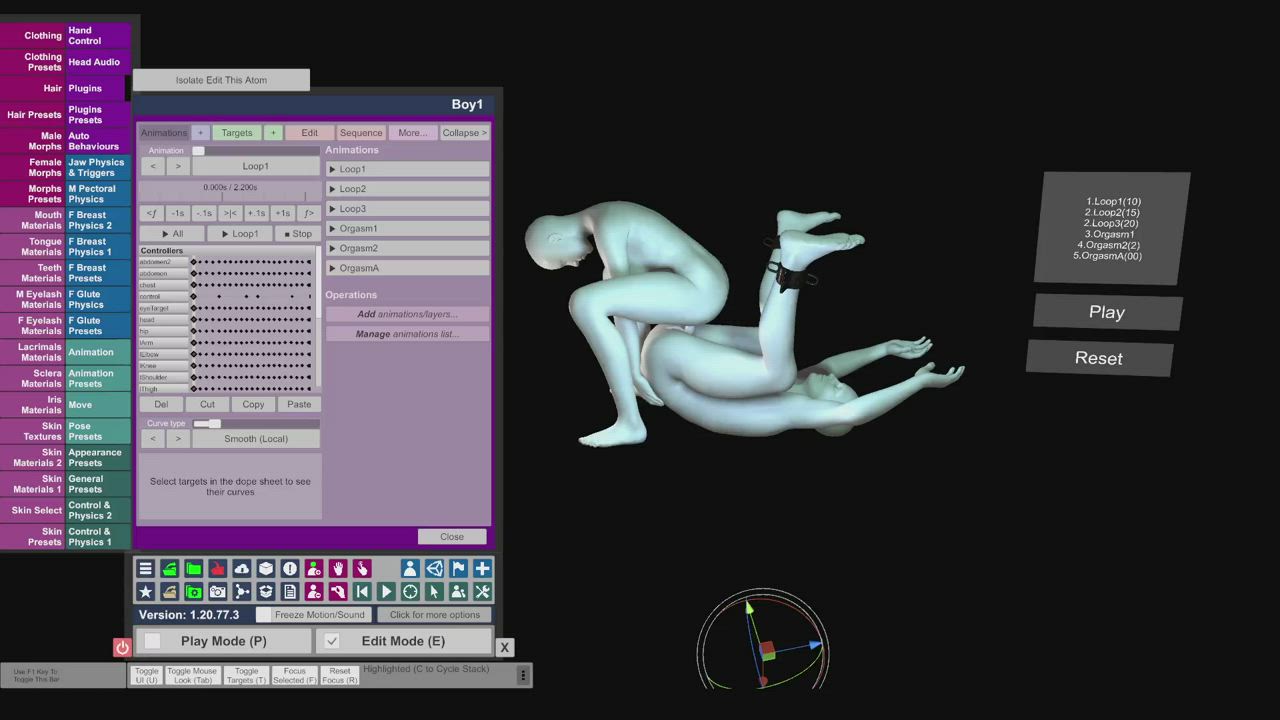Click the Curve type slider
The width and height of the screenshot is (1280, 720).
click(x=256, y=424)
